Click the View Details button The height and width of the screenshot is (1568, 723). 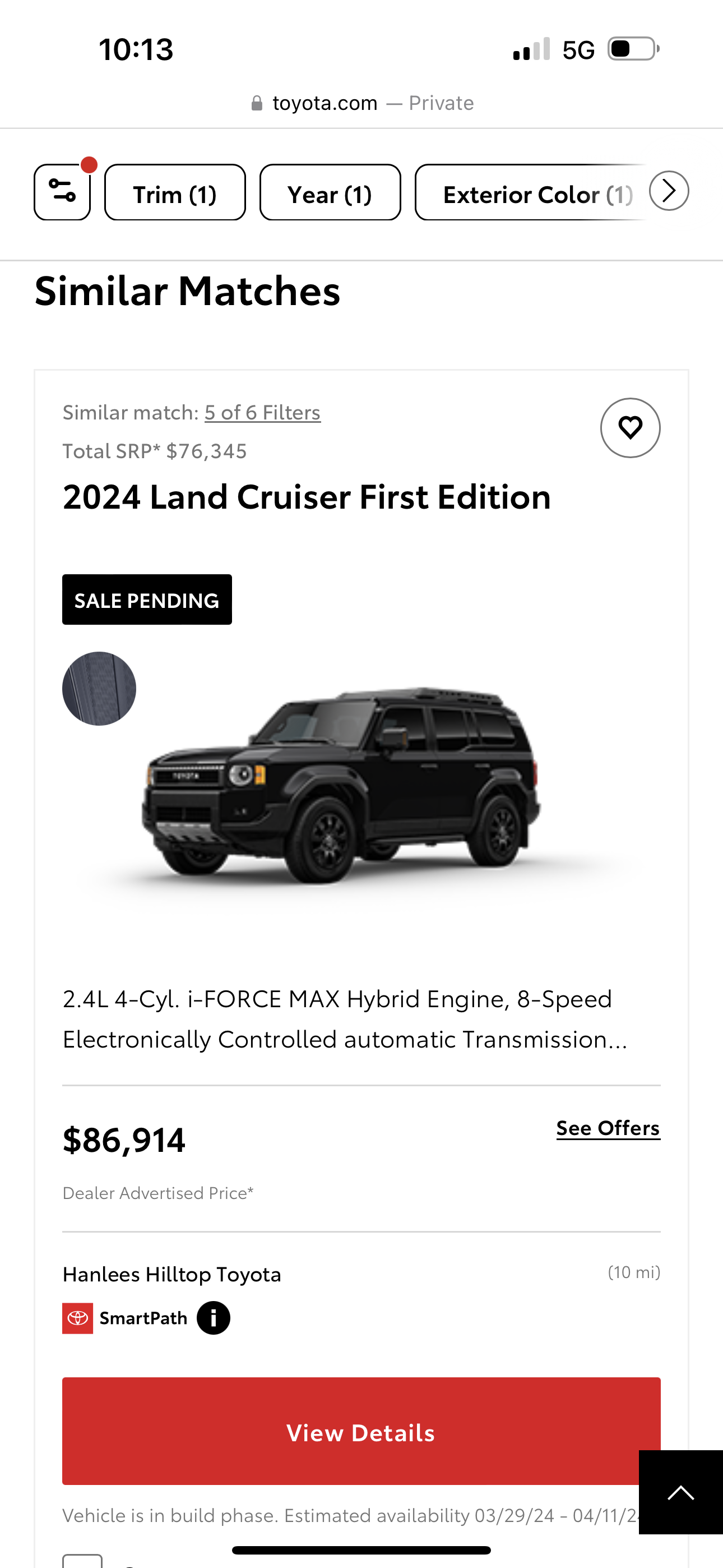tap(361, 1432)
